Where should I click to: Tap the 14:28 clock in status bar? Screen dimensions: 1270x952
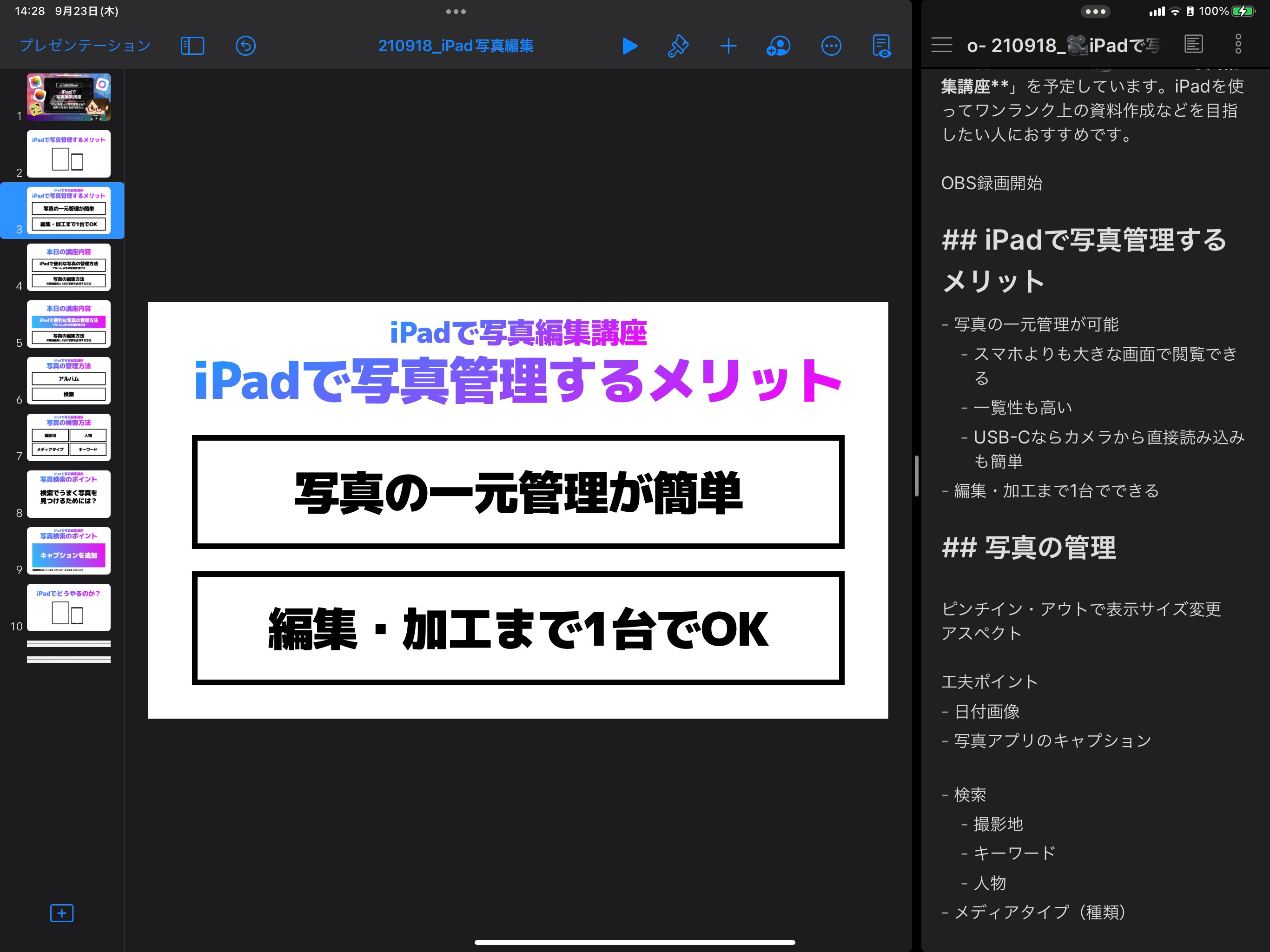pos(30,12)
